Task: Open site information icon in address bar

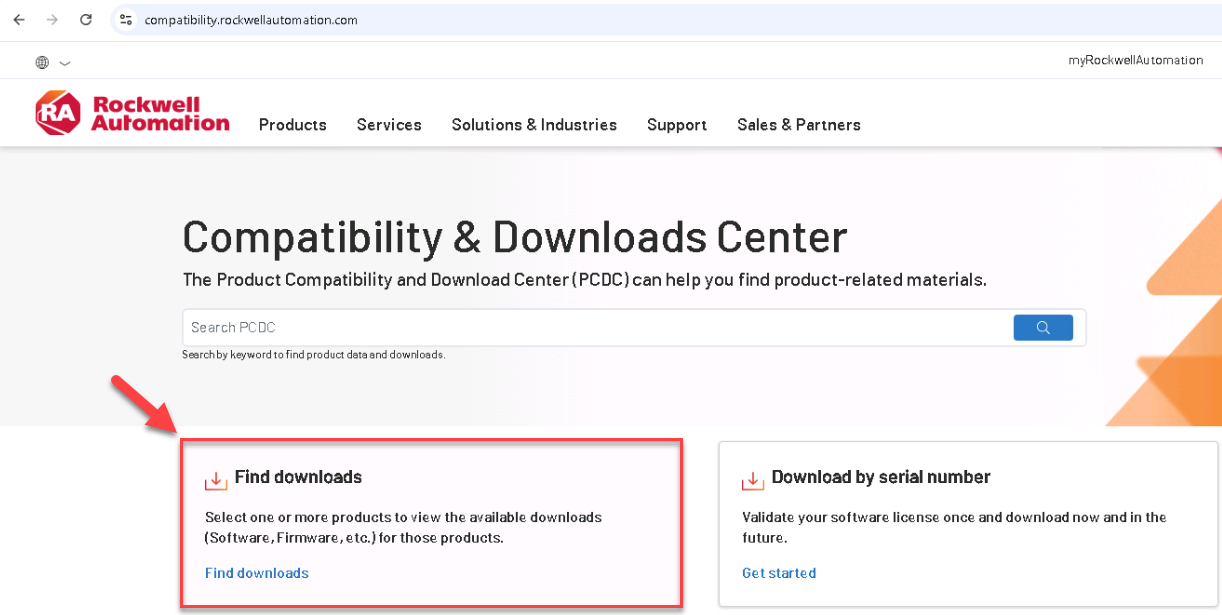Action: pyautogui.click(x=125, y=20)
